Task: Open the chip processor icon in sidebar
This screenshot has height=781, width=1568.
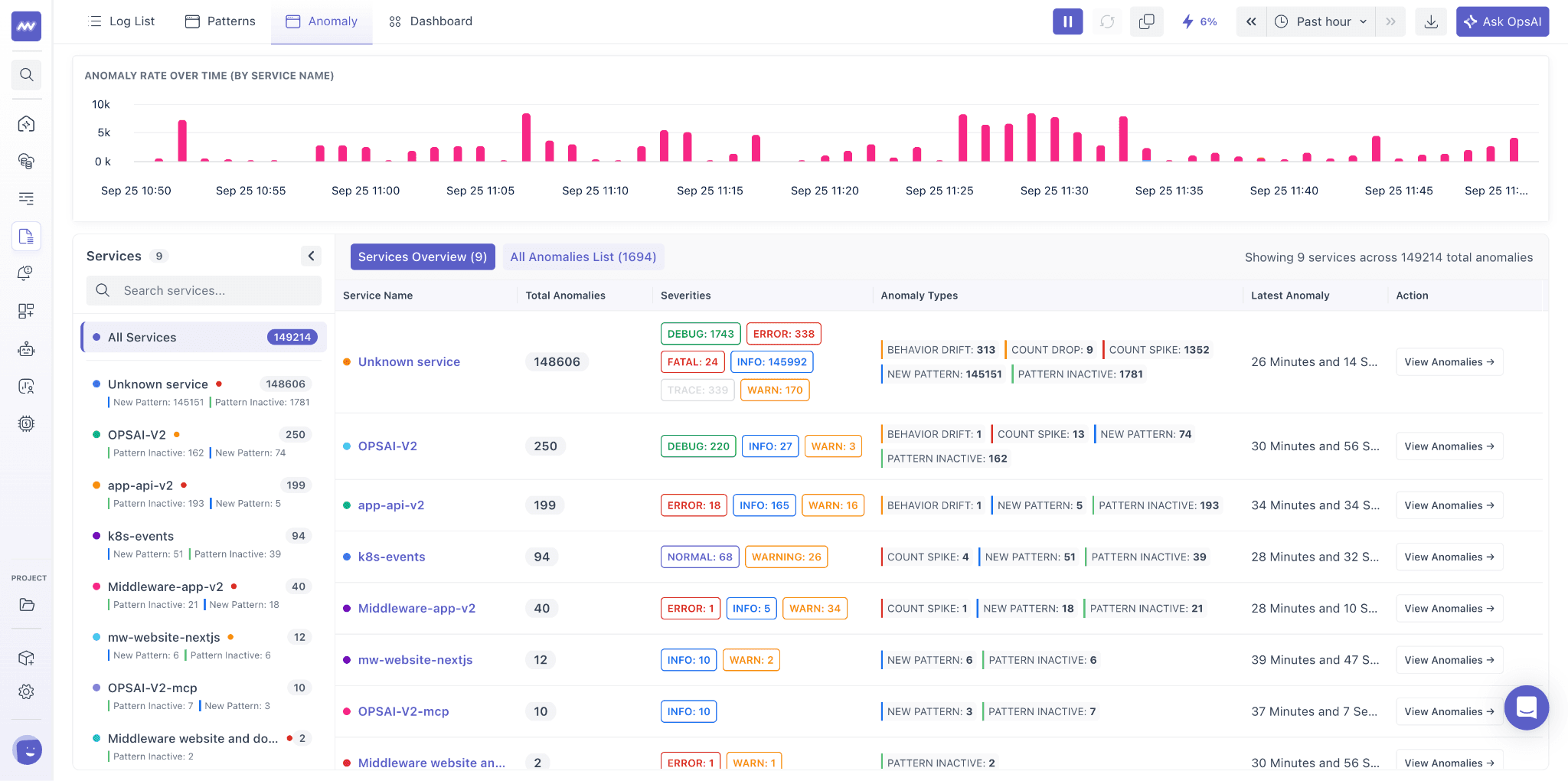Action: click(26, 423)
